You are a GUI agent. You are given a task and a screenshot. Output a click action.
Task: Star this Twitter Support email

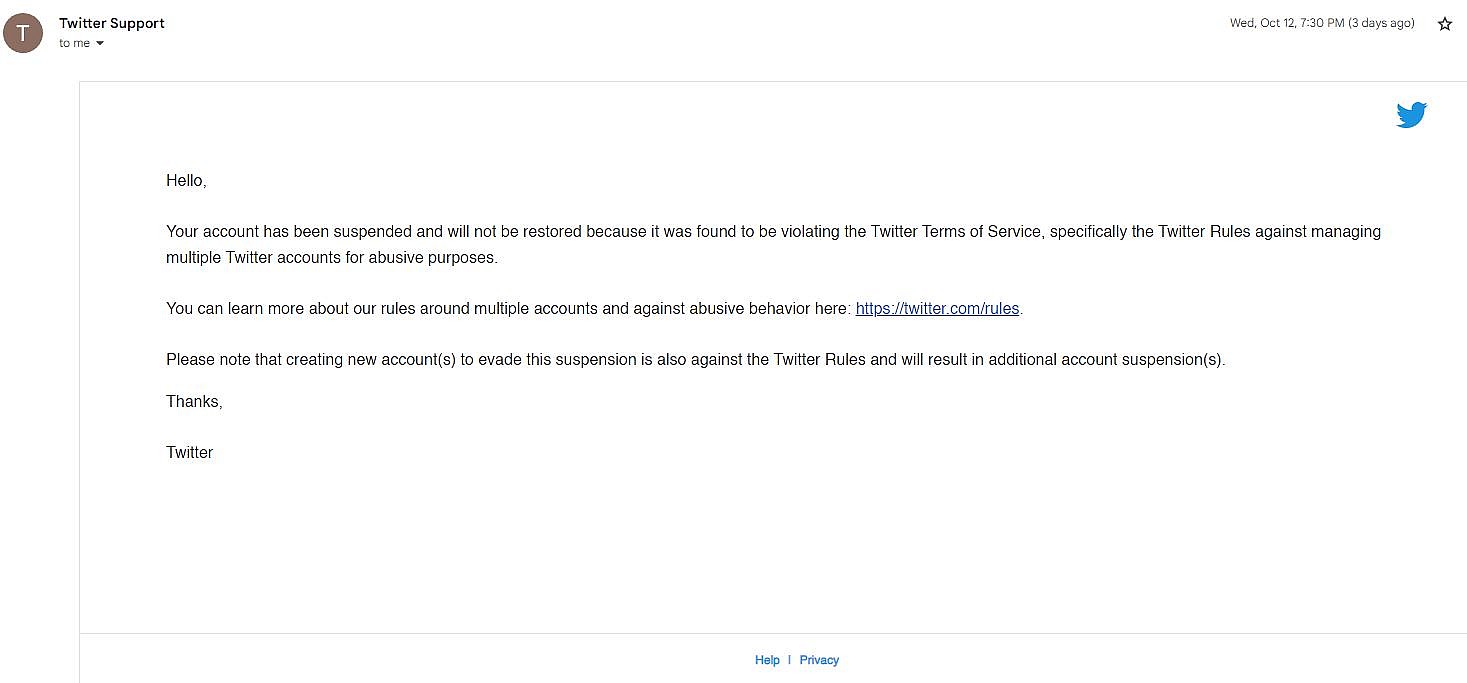tap(1444, 24)
